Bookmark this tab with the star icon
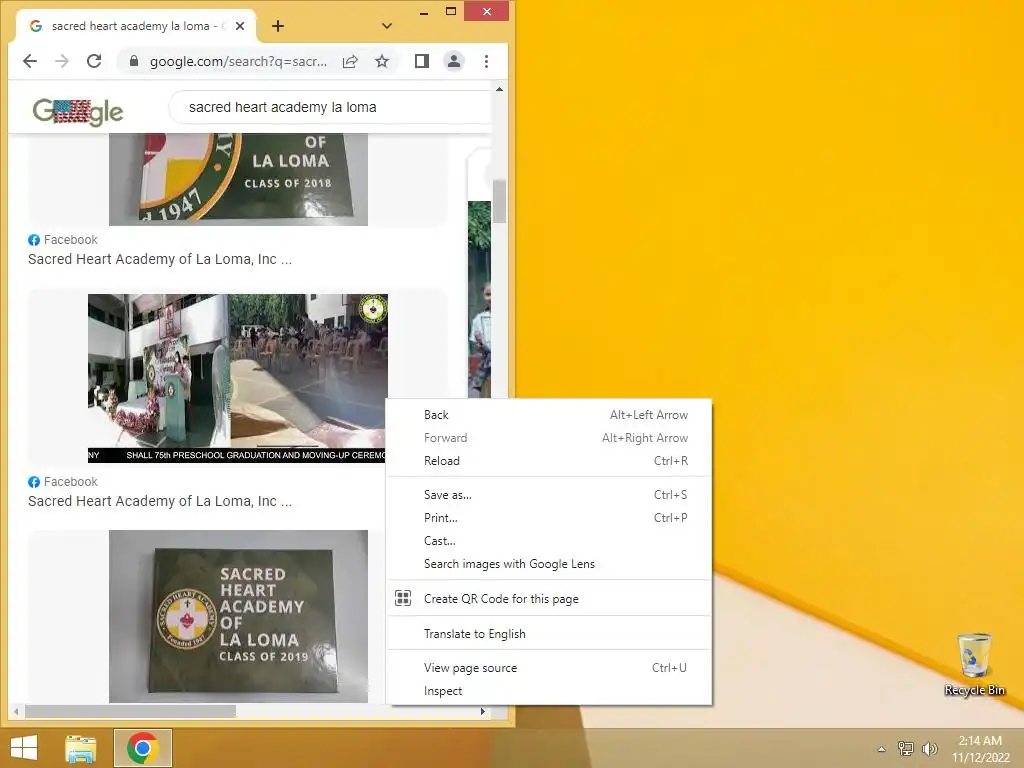Image resolution: width=1024 pixels, height=768 pixels. [382, 61]
